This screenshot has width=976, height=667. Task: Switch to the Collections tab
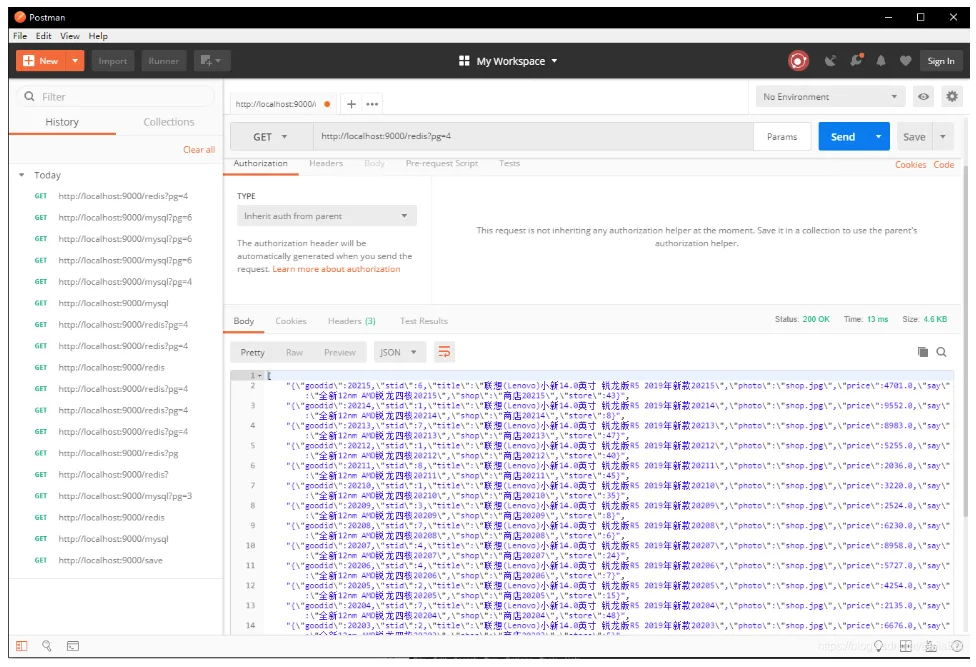coord(169,122)
